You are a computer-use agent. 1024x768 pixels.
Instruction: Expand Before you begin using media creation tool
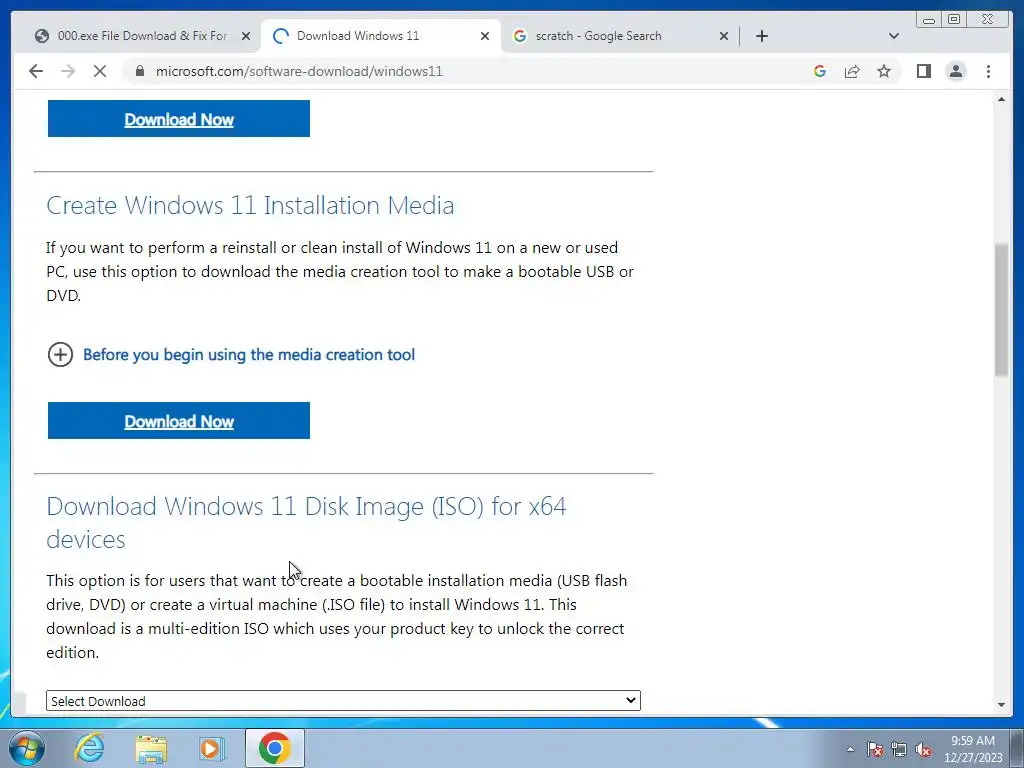[x=249, y=355]
